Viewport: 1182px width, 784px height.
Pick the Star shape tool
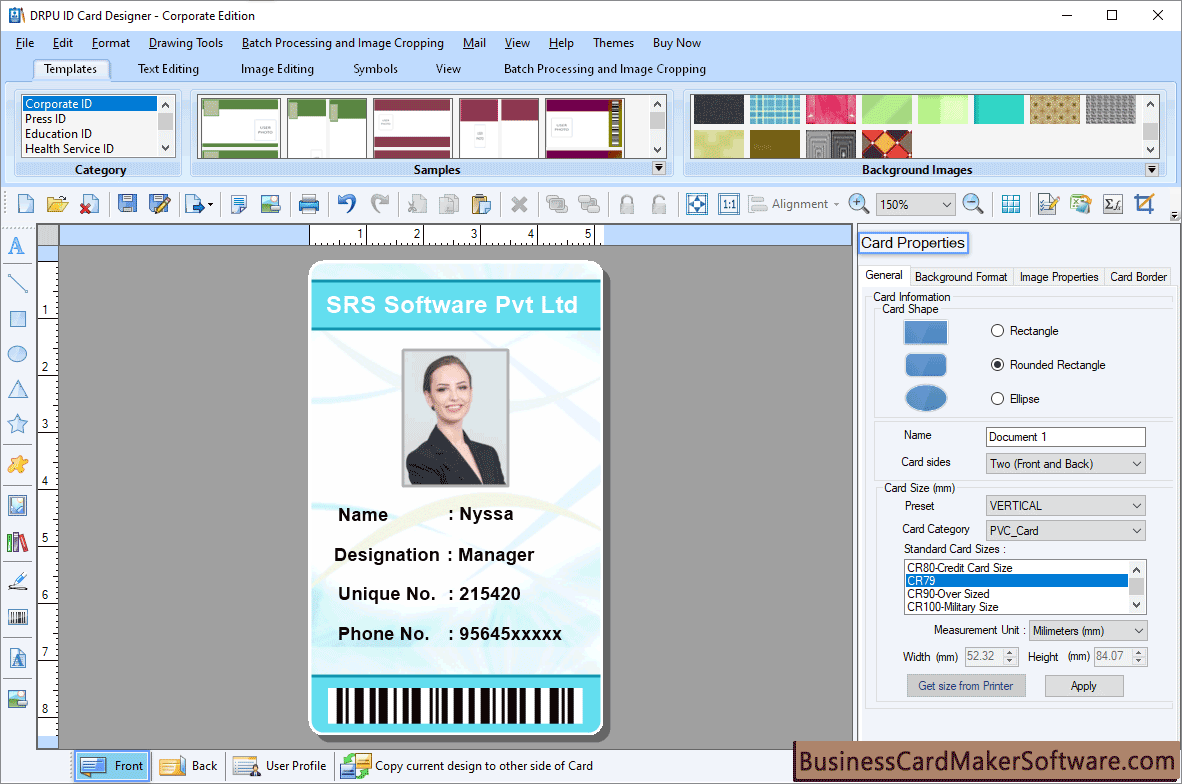click(x=16, y=423)
